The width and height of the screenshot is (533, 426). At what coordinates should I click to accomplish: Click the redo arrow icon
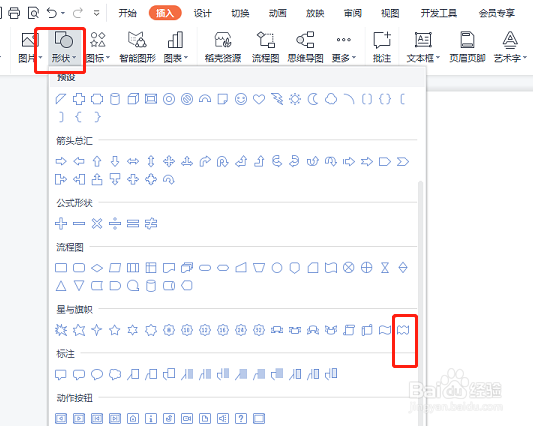(x=78, y=13)
